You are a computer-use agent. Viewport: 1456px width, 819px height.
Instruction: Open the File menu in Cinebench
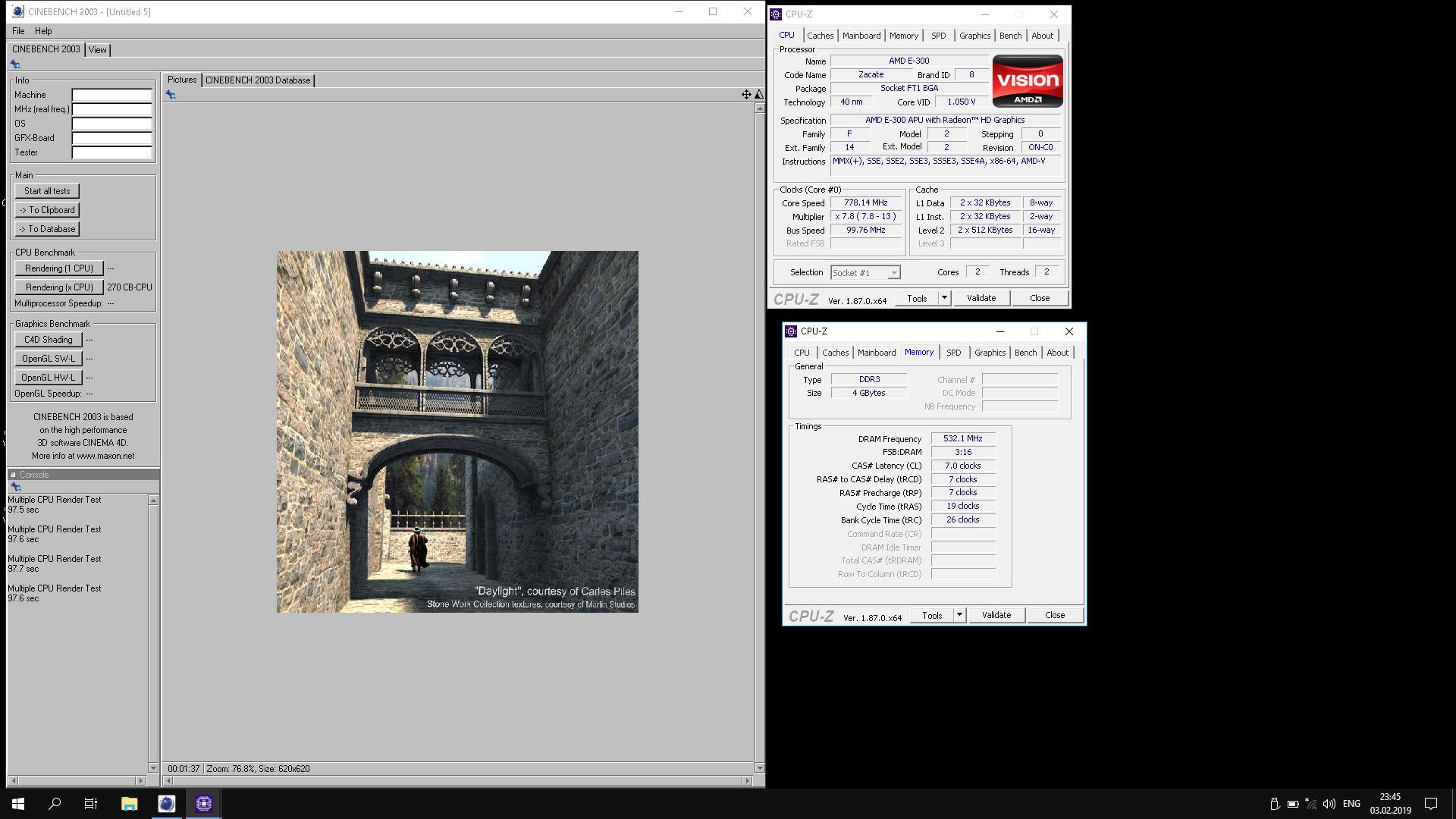point(18,31)
